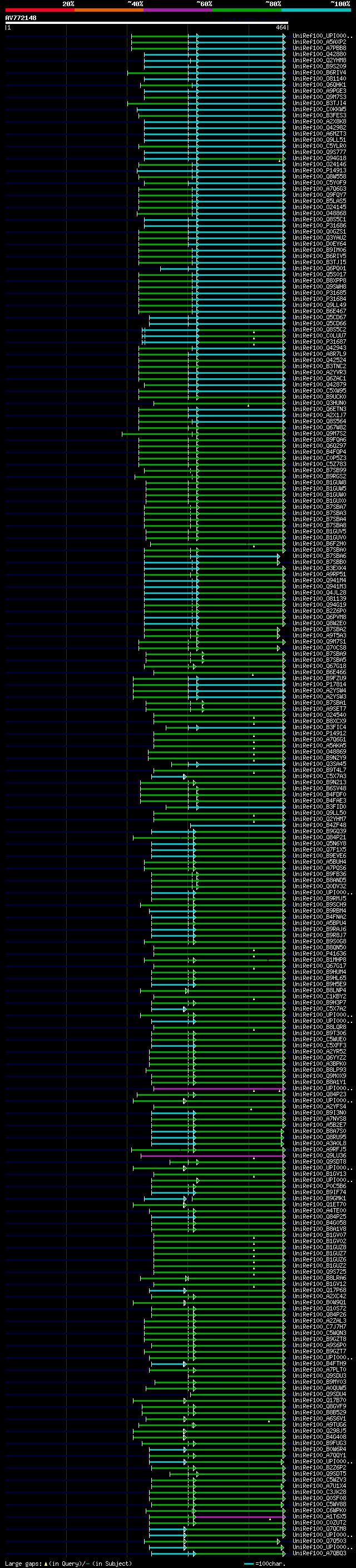
Task: Select hit label UniRef100_A2X8K8
Action: tap(319, 121)
